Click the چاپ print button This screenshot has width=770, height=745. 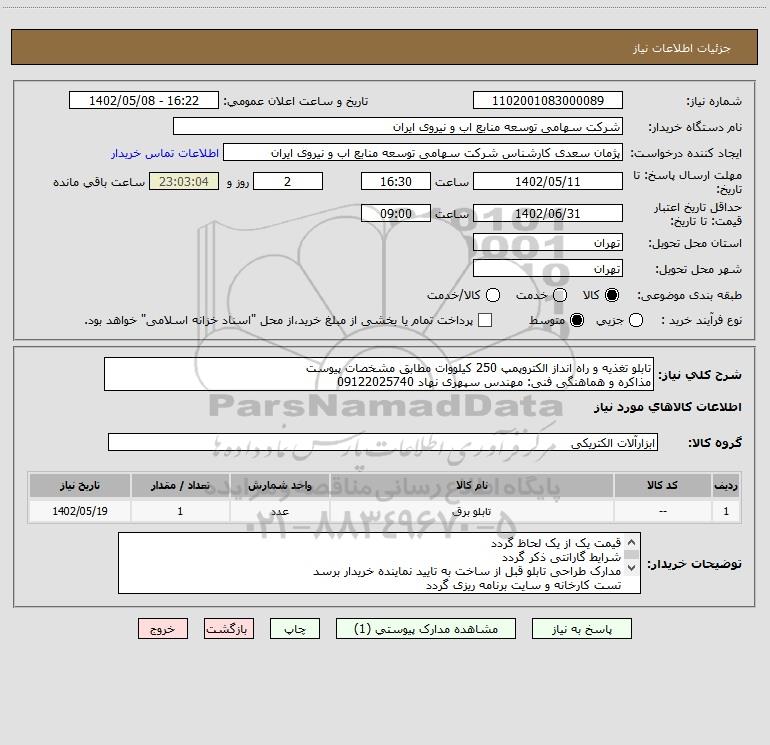[x=295, y=629]
